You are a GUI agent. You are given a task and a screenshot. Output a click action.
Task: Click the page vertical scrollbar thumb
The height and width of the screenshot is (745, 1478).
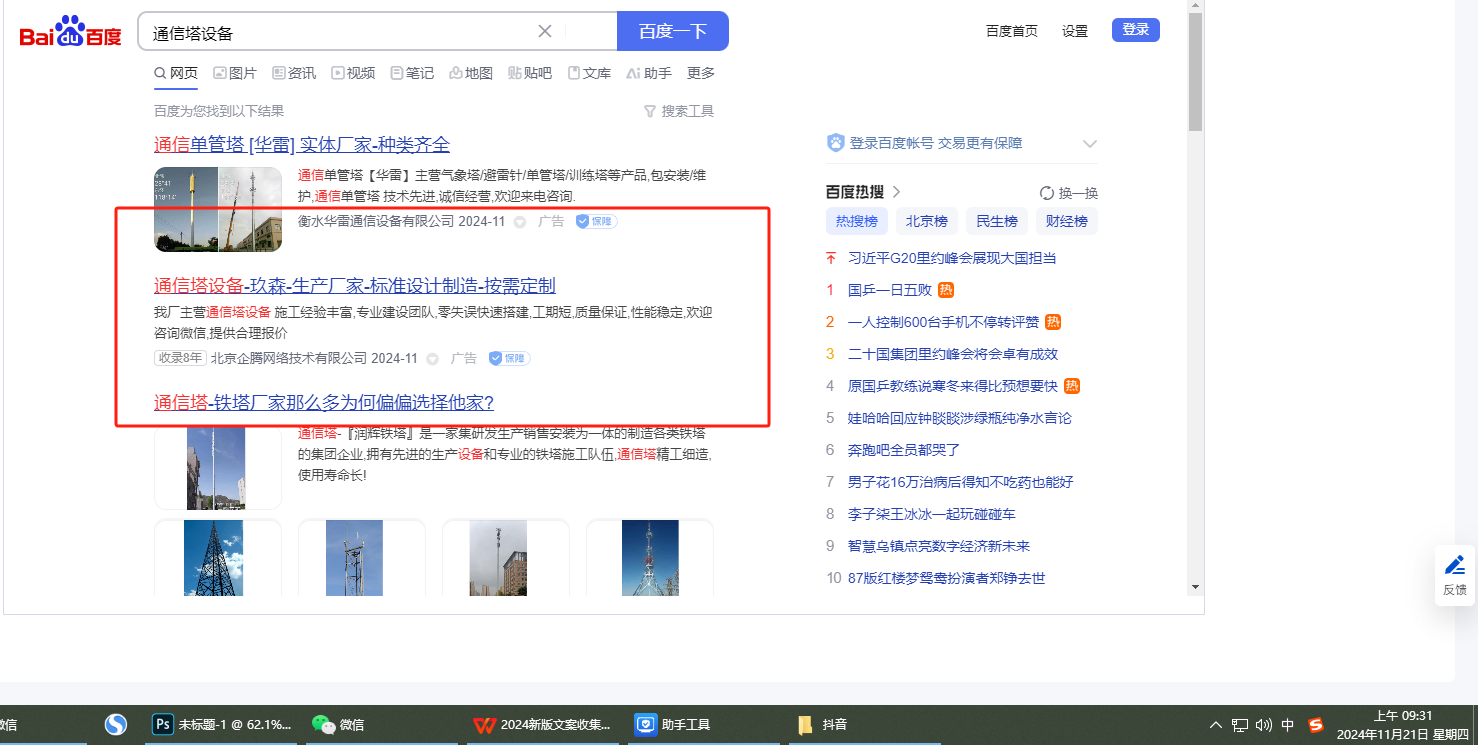click(1195, 72)
